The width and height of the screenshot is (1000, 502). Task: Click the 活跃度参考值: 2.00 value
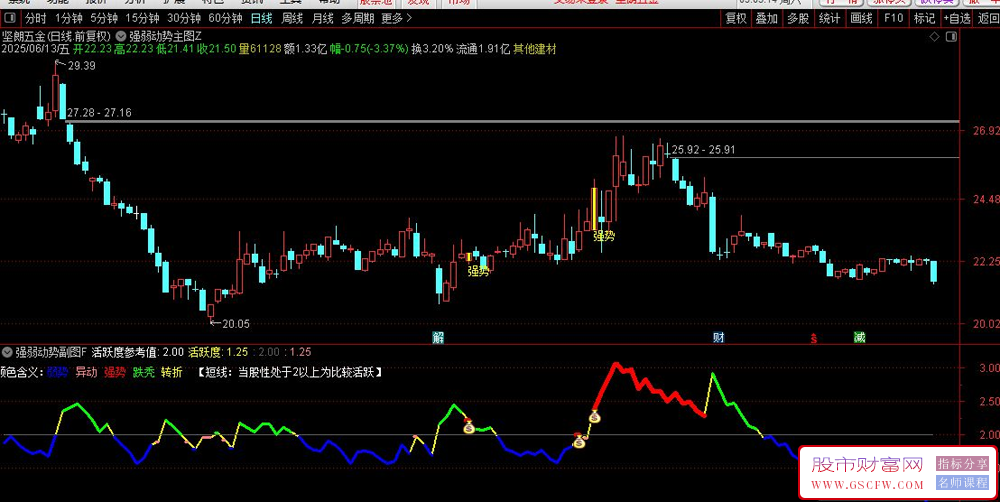click(138, 351)
